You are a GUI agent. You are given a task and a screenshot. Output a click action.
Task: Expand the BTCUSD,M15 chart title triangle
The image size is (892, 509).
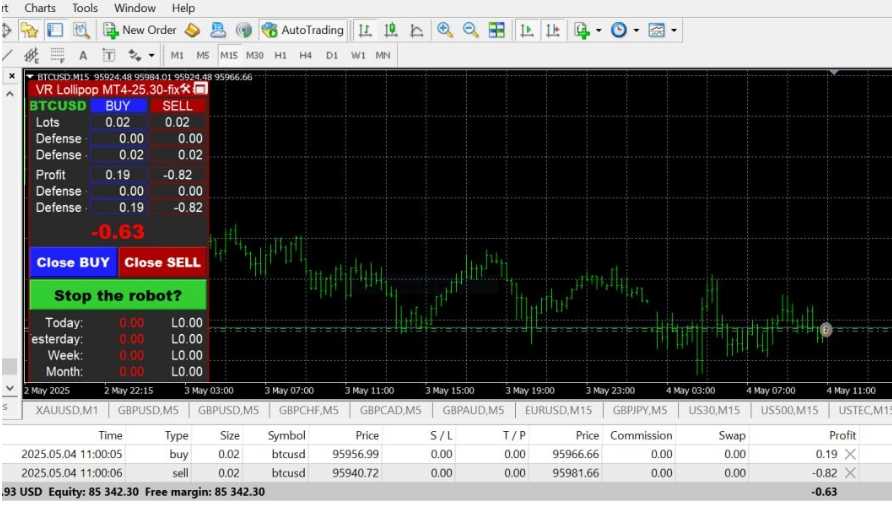[x=30, y=76]
